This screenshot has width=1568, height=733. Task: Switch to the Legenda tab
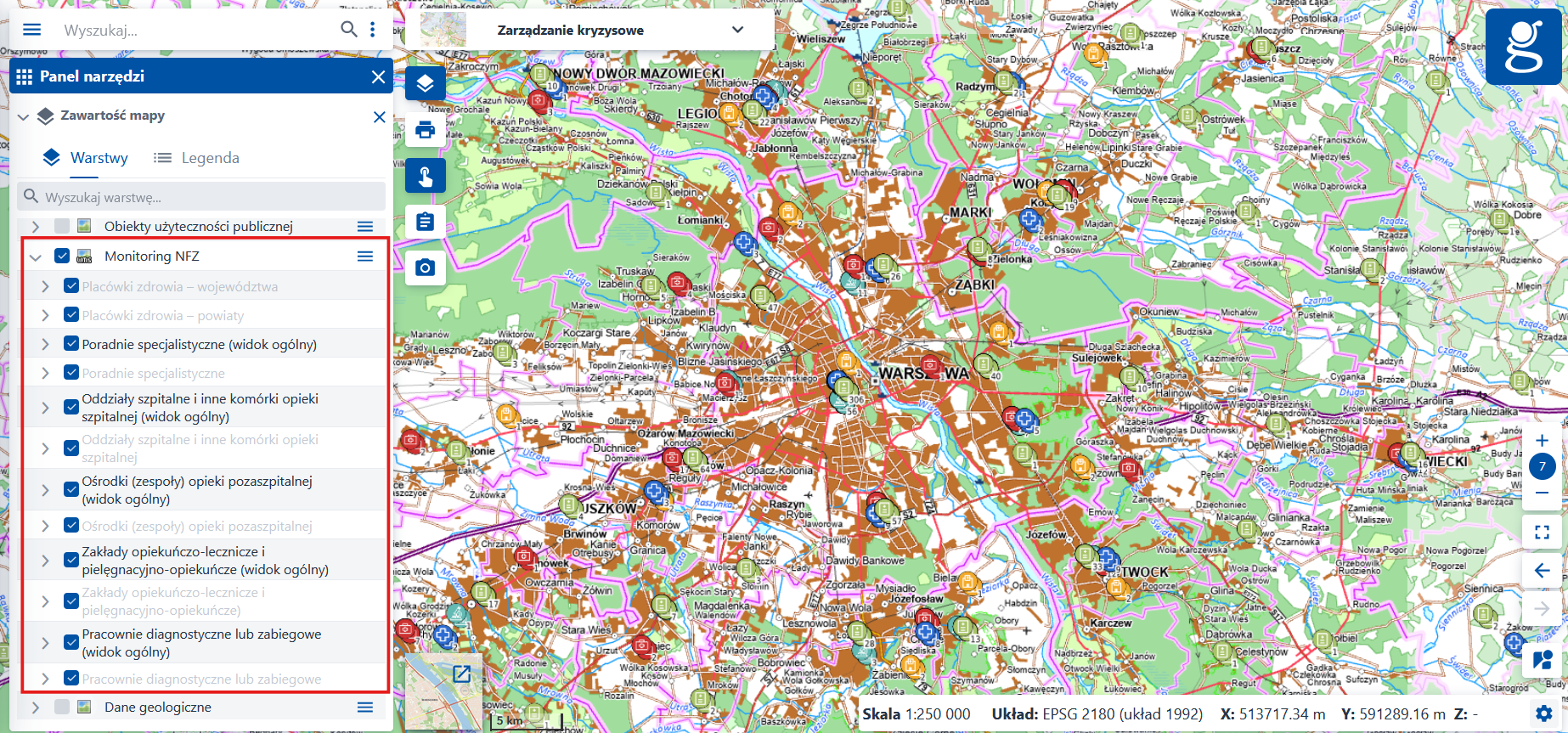point(197,158)
